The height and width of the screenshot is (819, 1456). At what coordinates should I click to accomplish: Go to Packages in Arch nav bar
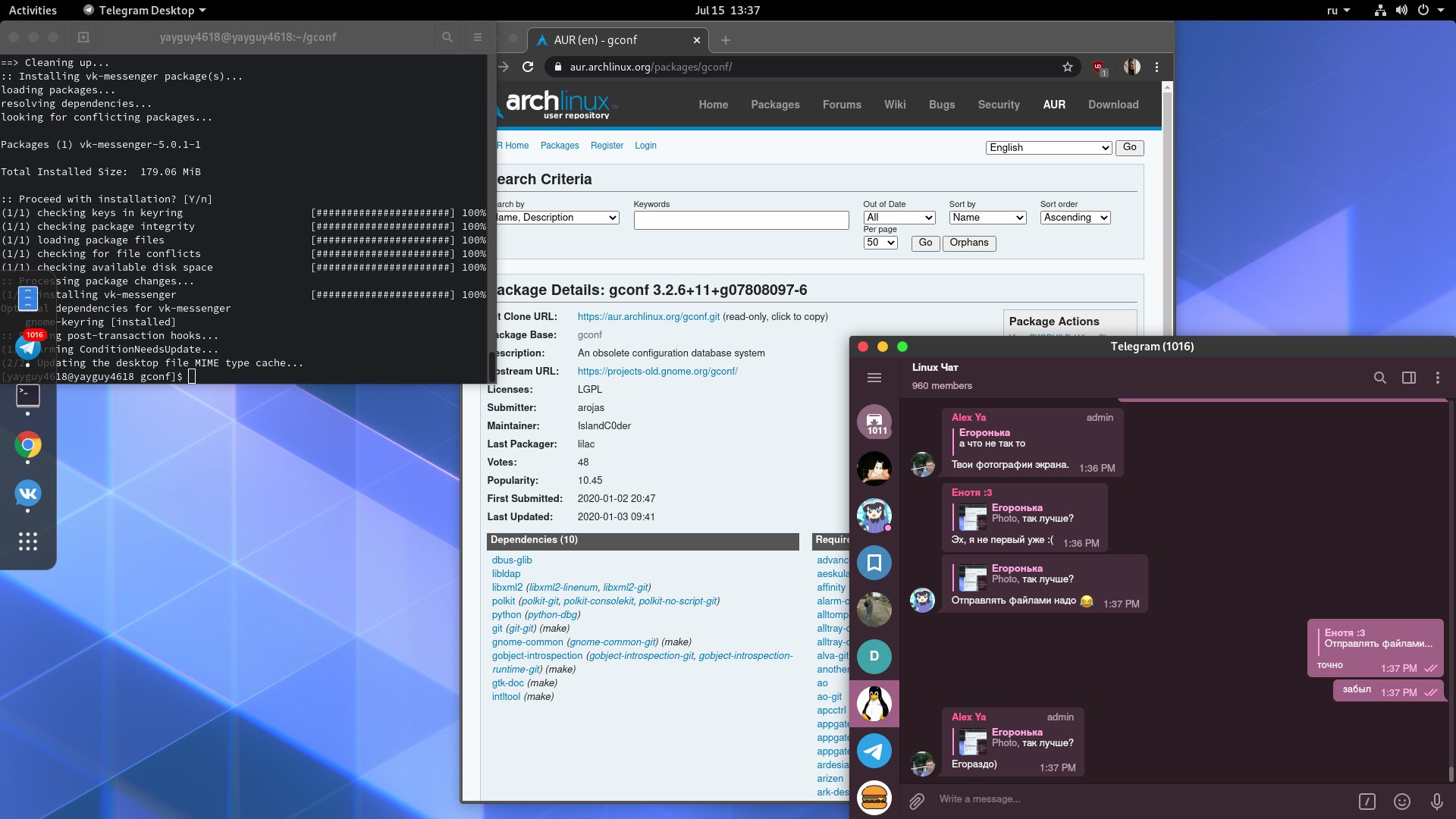point(775,105)
